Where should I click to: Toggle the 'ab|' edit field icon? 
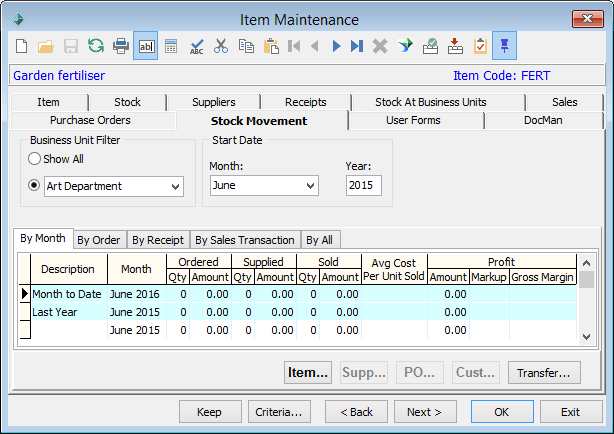coord(146,46)
